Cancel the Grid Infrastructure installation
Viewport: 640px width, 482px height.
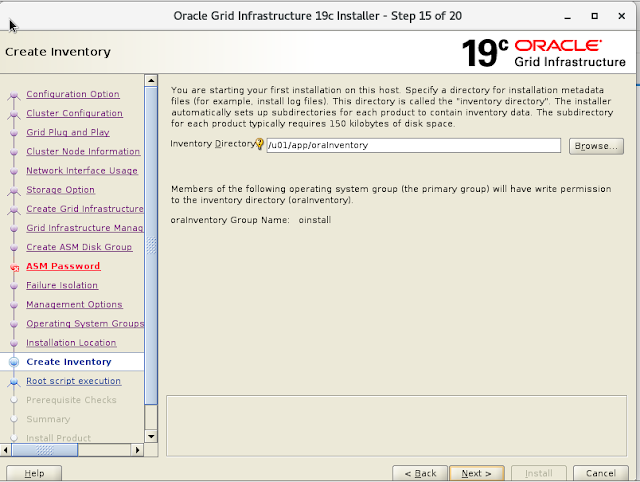[x=600, y=473]
